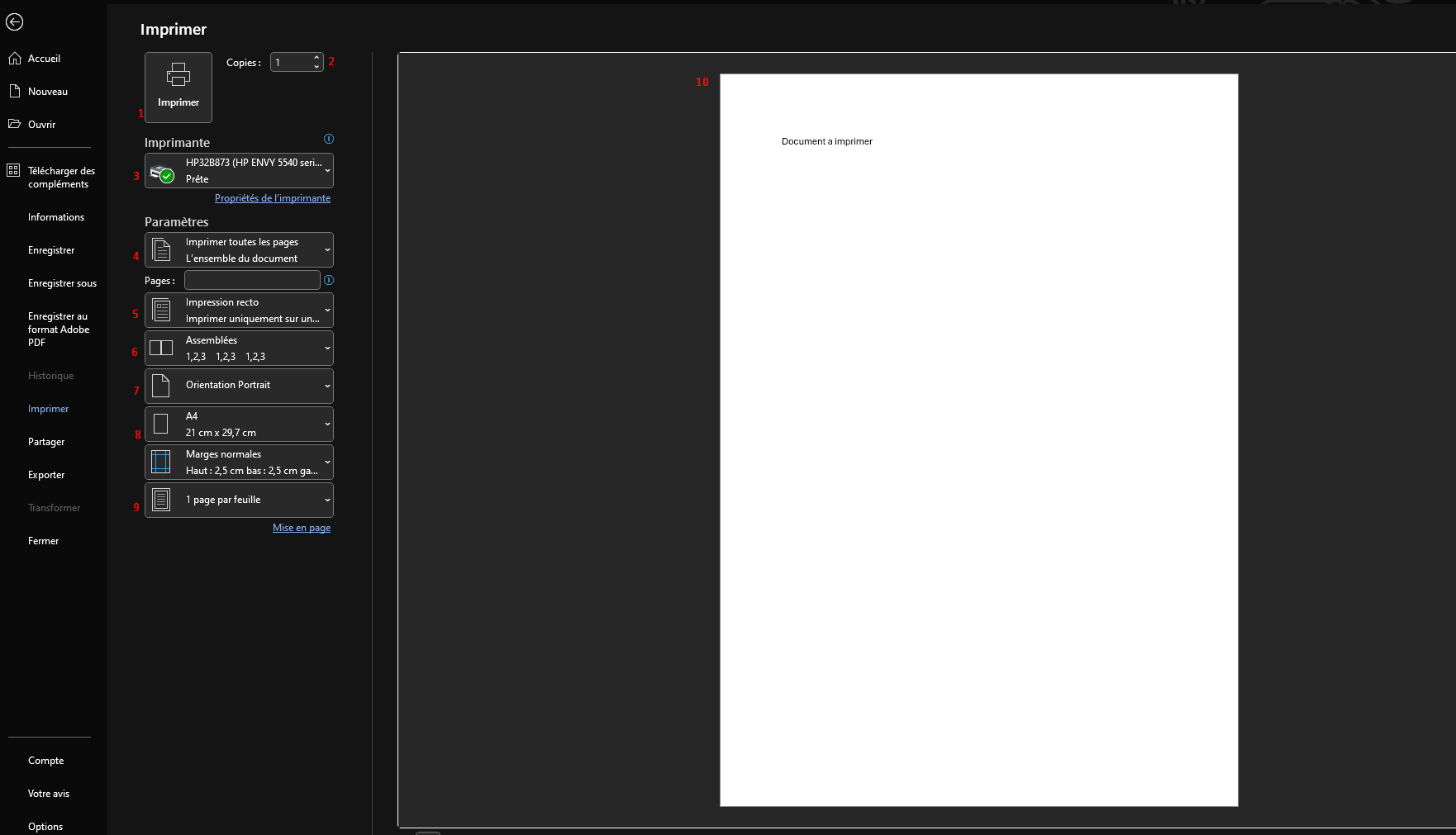Open the Assemblées collation dropdown
The image size is (1456, 835).
[x=327, y=348]
